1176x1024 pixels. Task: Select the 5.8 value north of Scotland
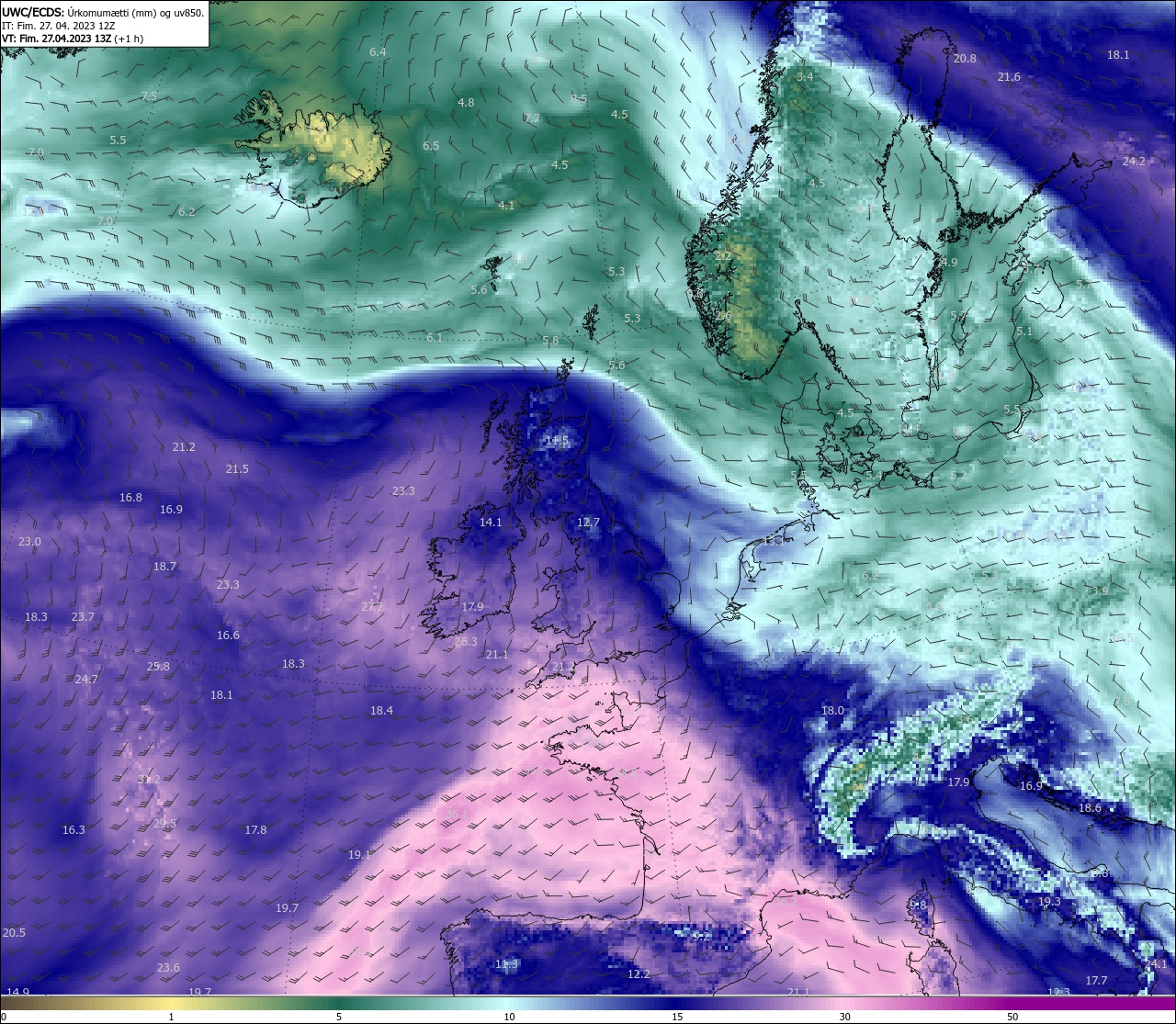pyautogui.click(x=550, y=341)
